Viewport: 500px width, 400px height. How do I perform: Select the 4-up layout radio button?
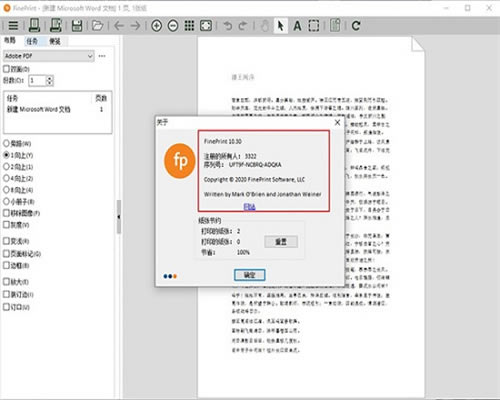click(x=6, y=178)
